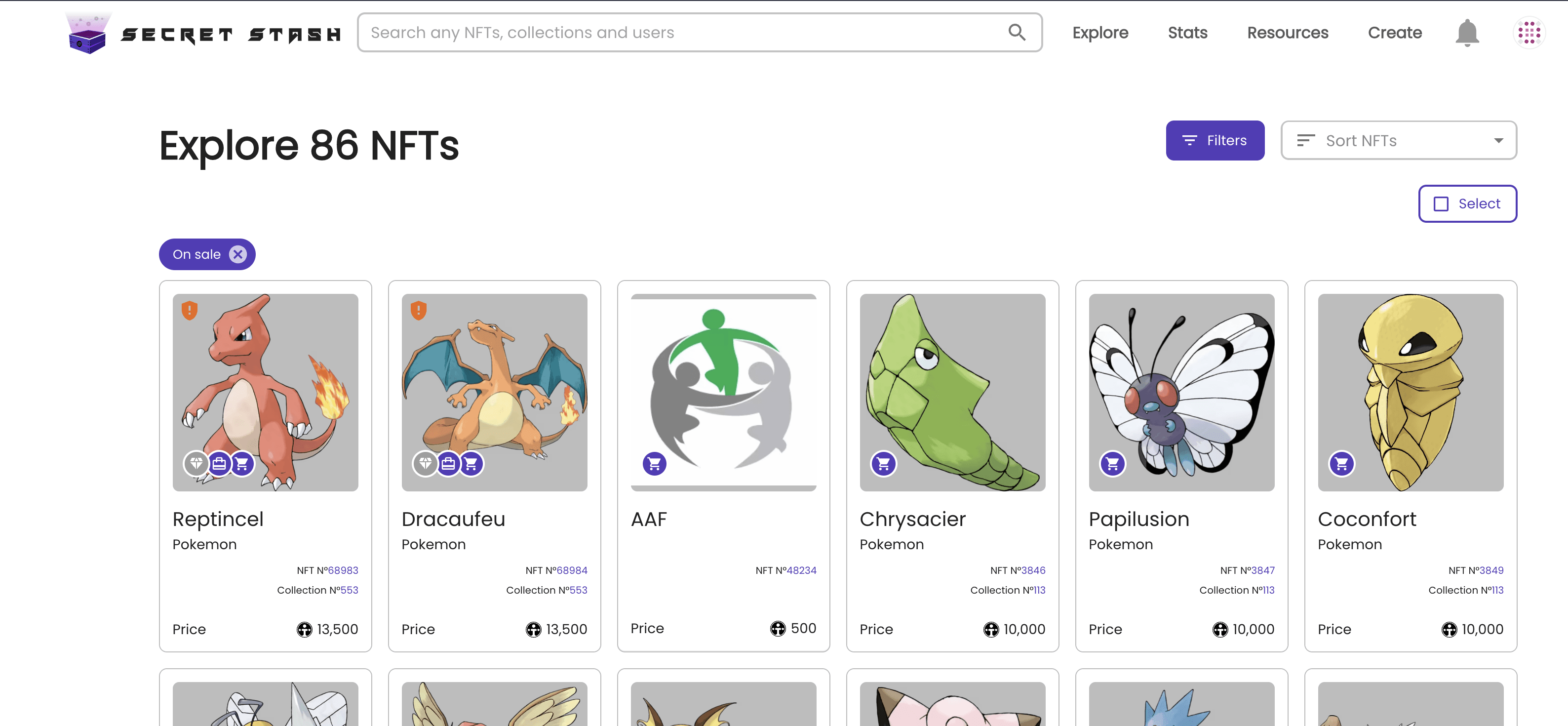This screenshot has width=1568, height=726.
Task: Open NFT number 48234 link
Action: pos(801,571)
